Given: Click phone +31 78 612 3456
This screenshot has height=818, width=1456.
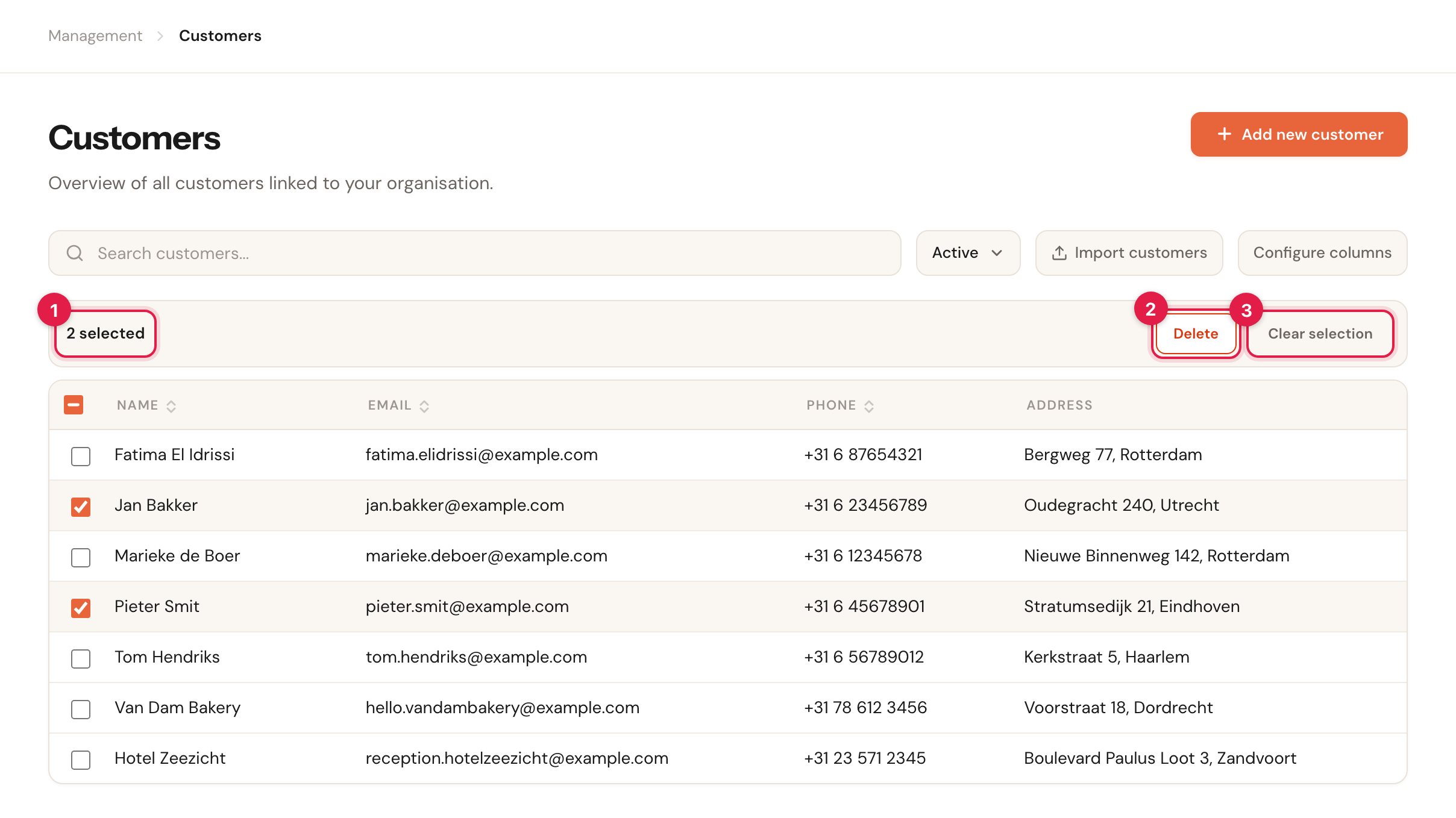Looking at the screenshot, I should tap(865, 708).
